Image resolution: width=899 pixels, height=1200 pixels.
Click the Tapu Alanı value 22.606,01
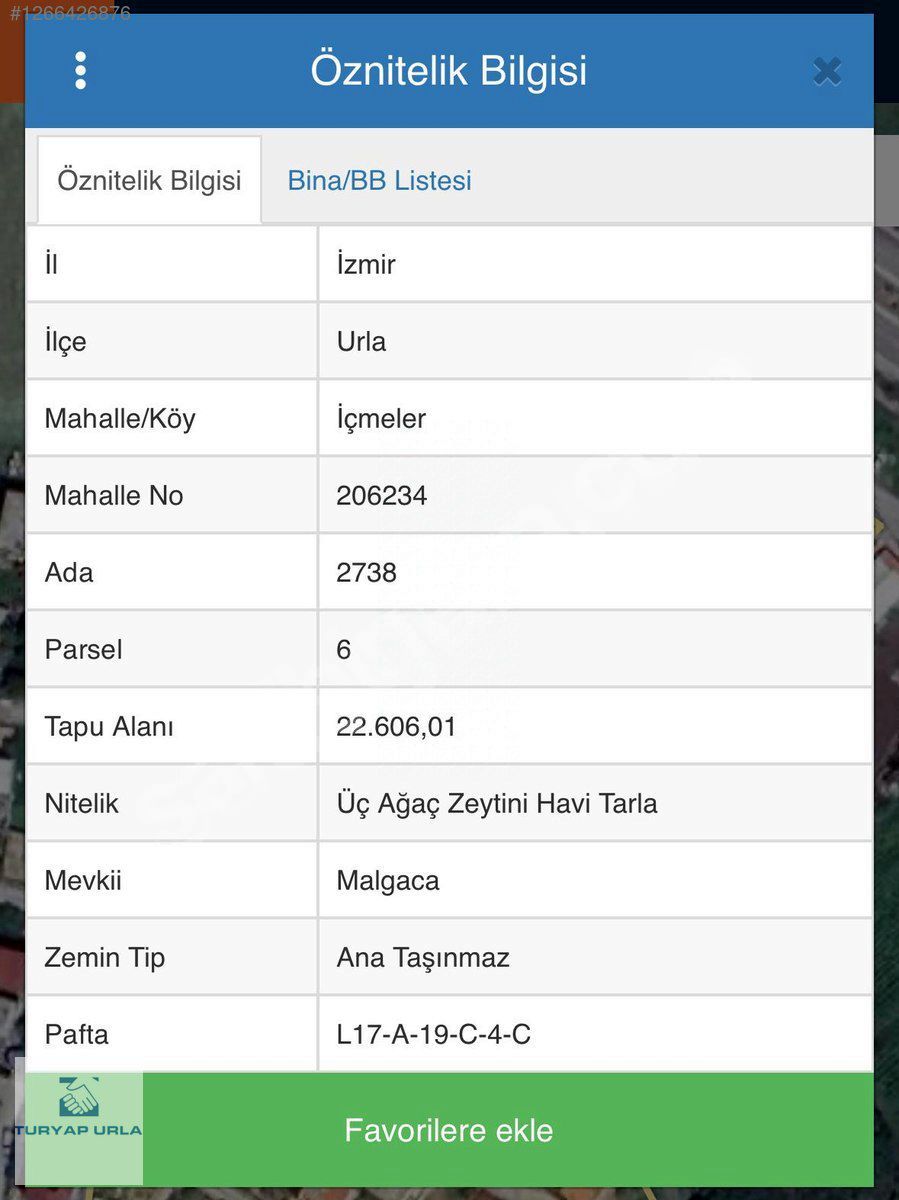[396, 727]
